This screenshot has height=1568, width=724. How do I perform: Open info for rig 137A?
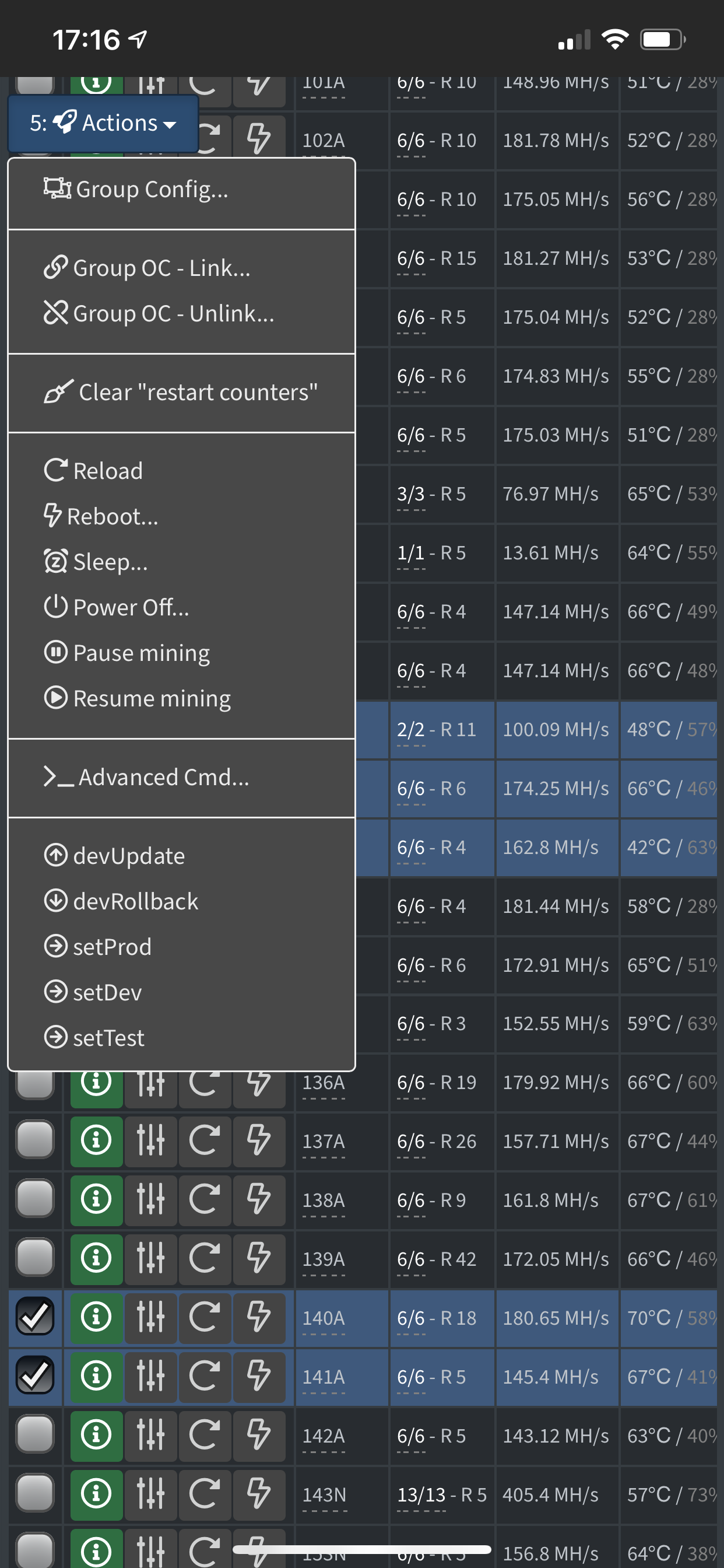tap(96, 1140)
